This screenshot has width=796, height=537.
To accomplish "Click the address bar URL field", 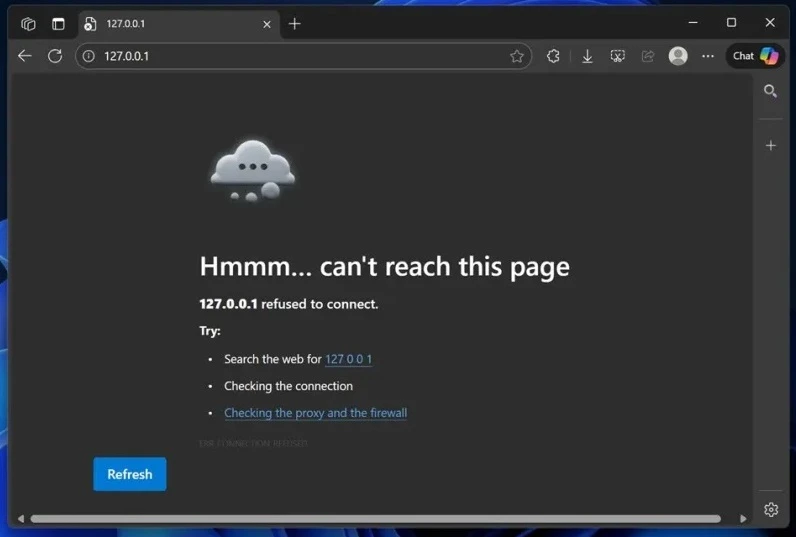I will [x=300, y=56].
